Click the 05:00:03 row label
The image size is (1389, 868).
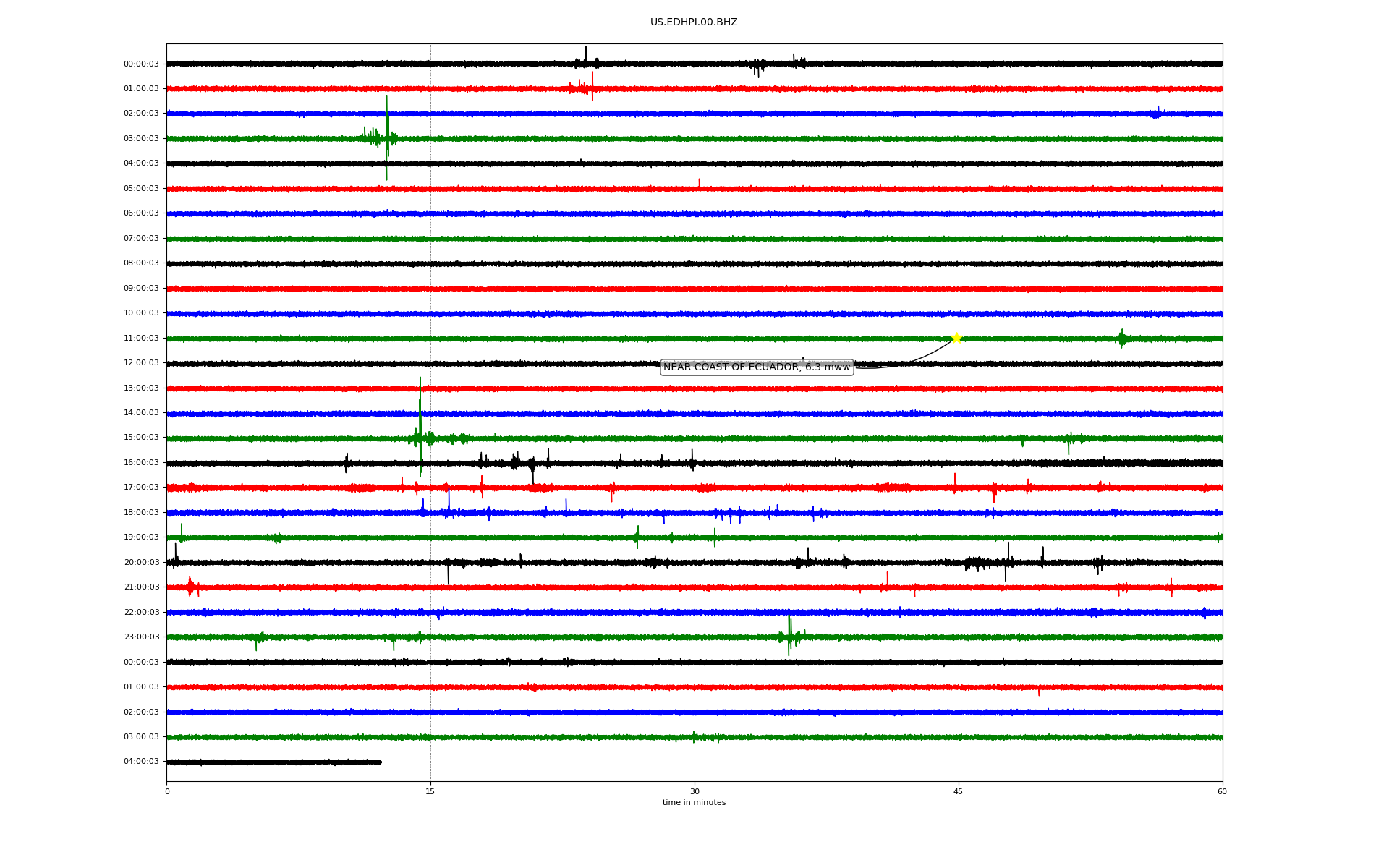pos(141,189)
